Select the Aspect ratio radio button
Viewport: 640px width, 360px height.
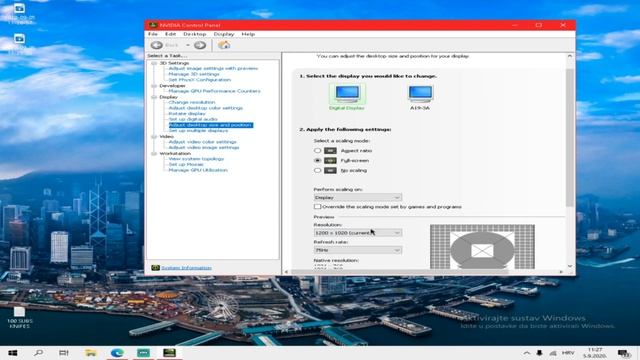(317, 151)
